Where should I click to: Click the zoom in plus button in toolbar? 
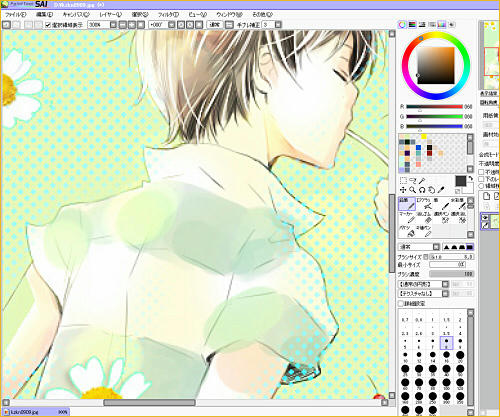pyautogui.click(x=132, y=25)
